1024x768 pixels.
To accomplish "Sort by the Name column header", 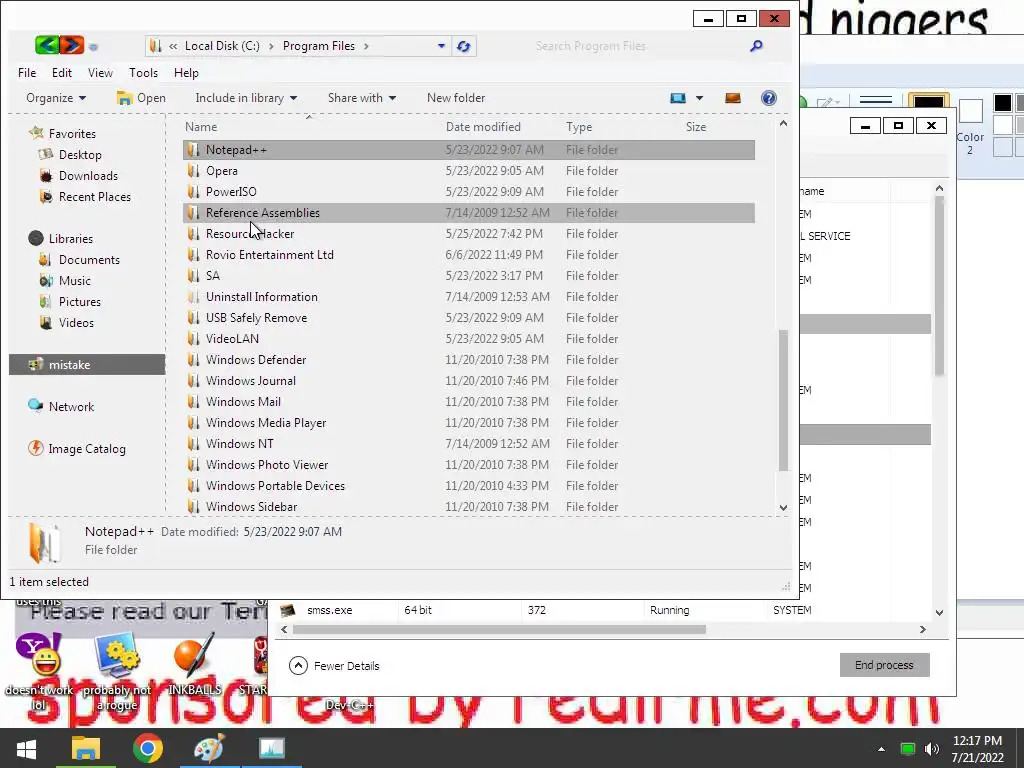I will click(200, 127).
